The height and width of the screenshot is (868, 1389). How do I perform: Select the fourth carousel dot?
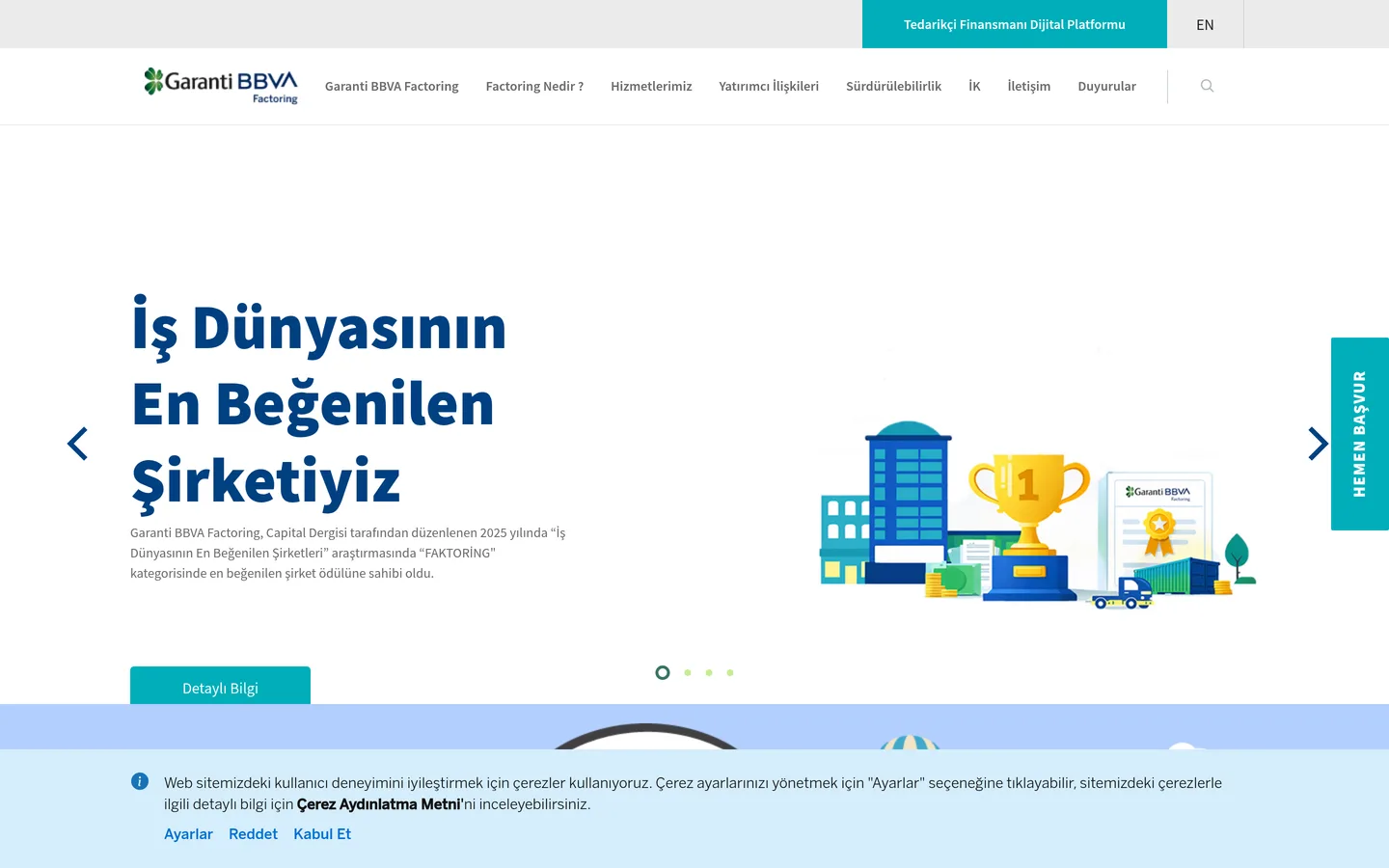tap(730, 672)
